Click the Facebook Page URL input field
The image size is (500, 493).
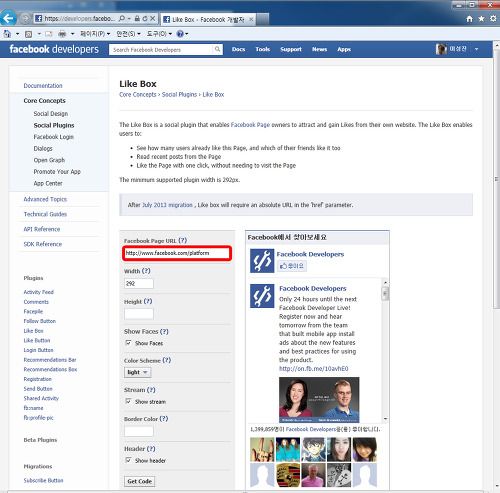(x=177, y=253)
